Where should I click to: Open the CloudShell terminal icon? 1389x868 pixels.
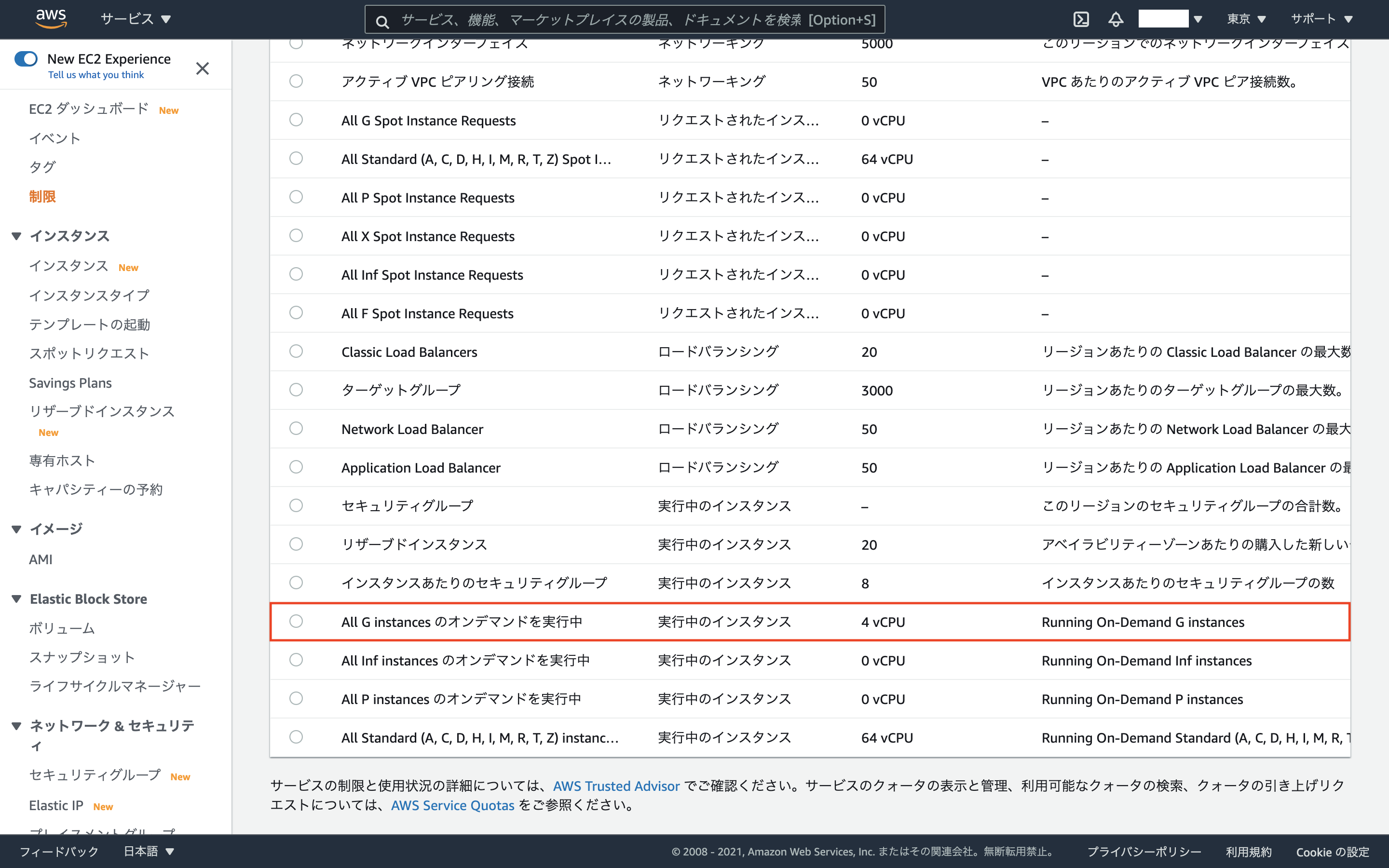tap(1081, 18)
